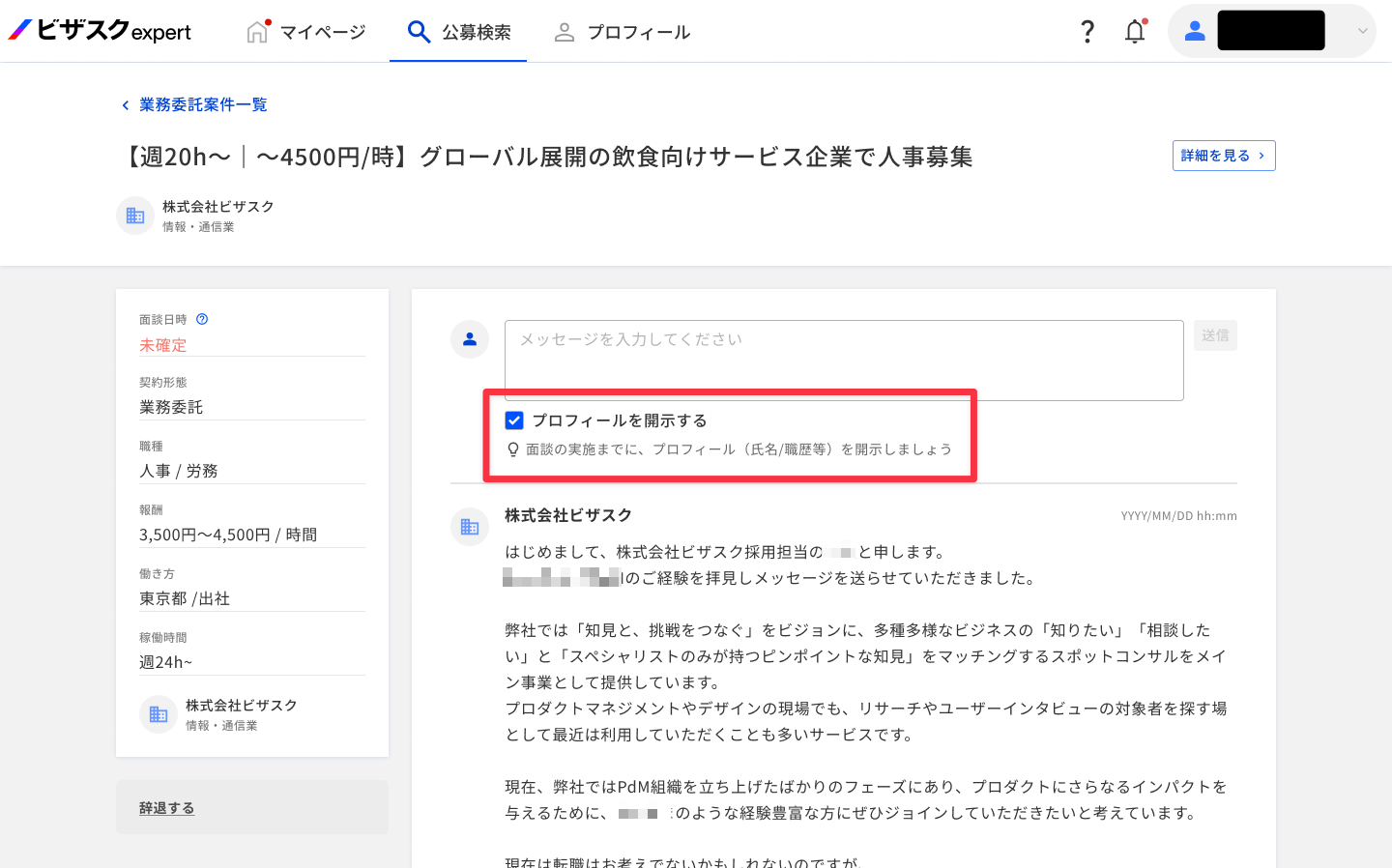Image resolution: width=1392 pixels, height=868 pixels.
Task: Click the 送信 button
Action: point(1215,335)
